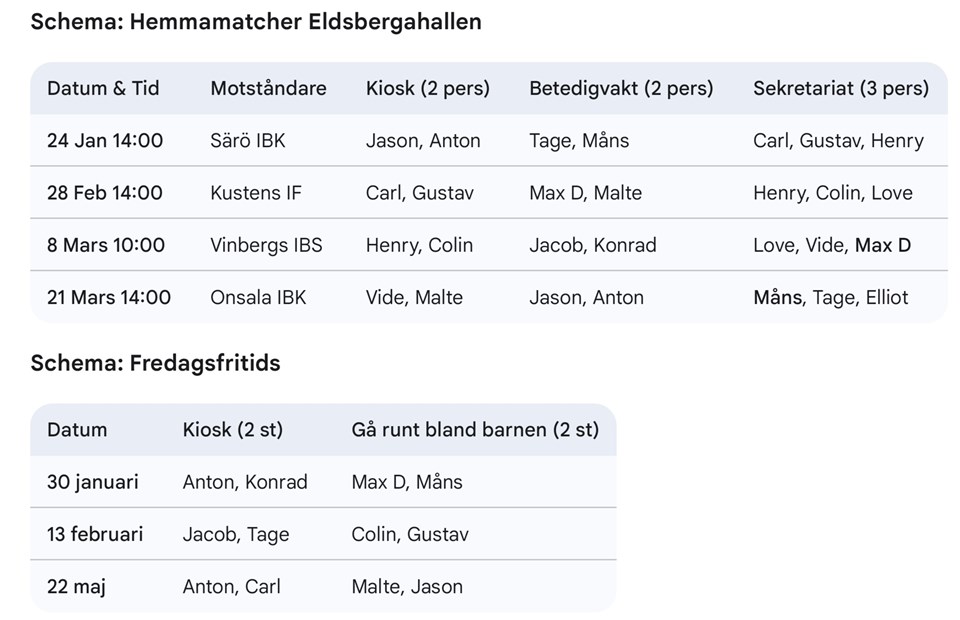Select the "Datum & Tid" column header

point(103,88)
